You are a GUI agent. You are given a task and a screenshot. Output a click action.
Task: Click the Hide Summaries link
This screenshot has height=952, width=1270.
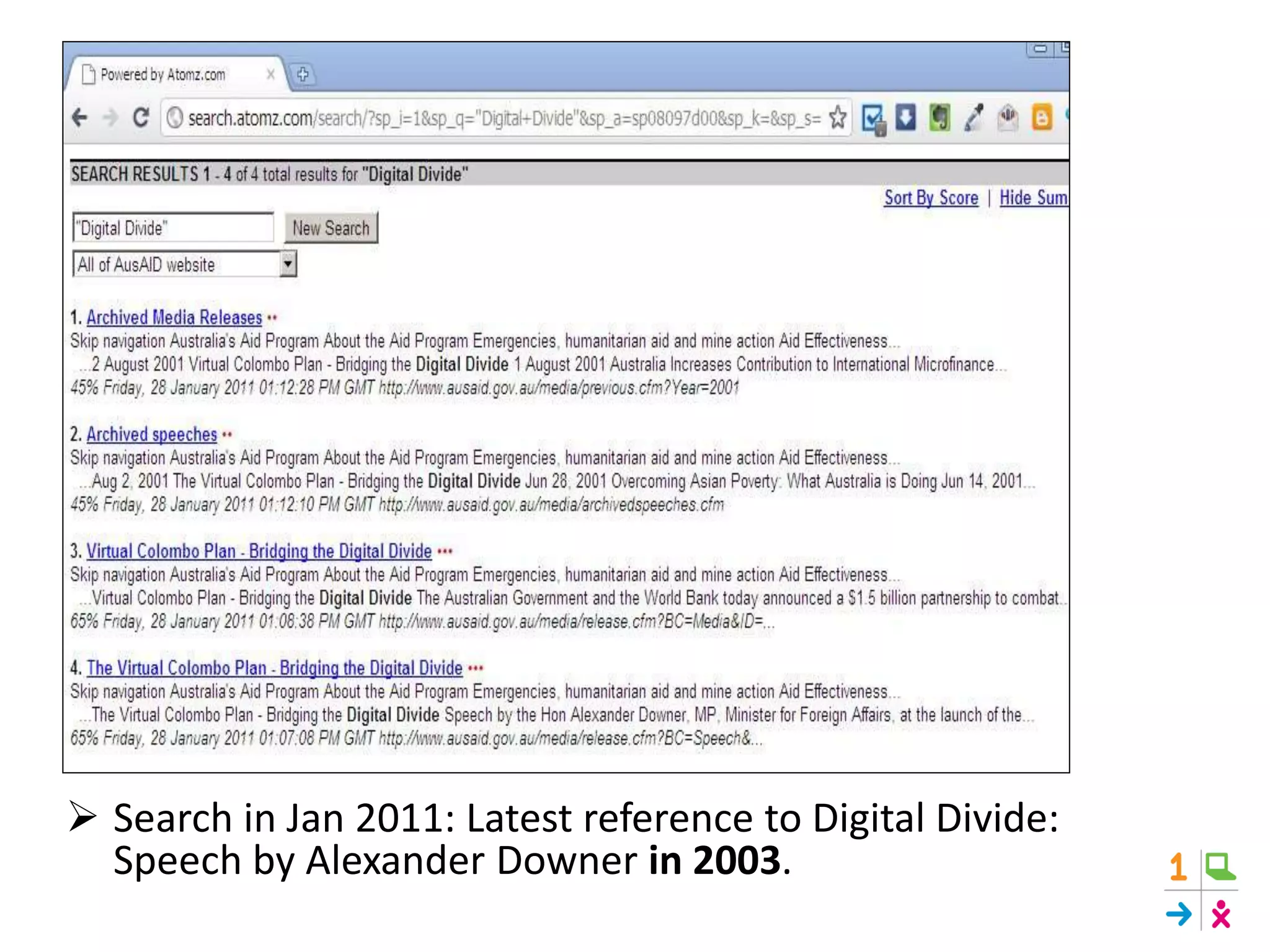pos(1034,198)
